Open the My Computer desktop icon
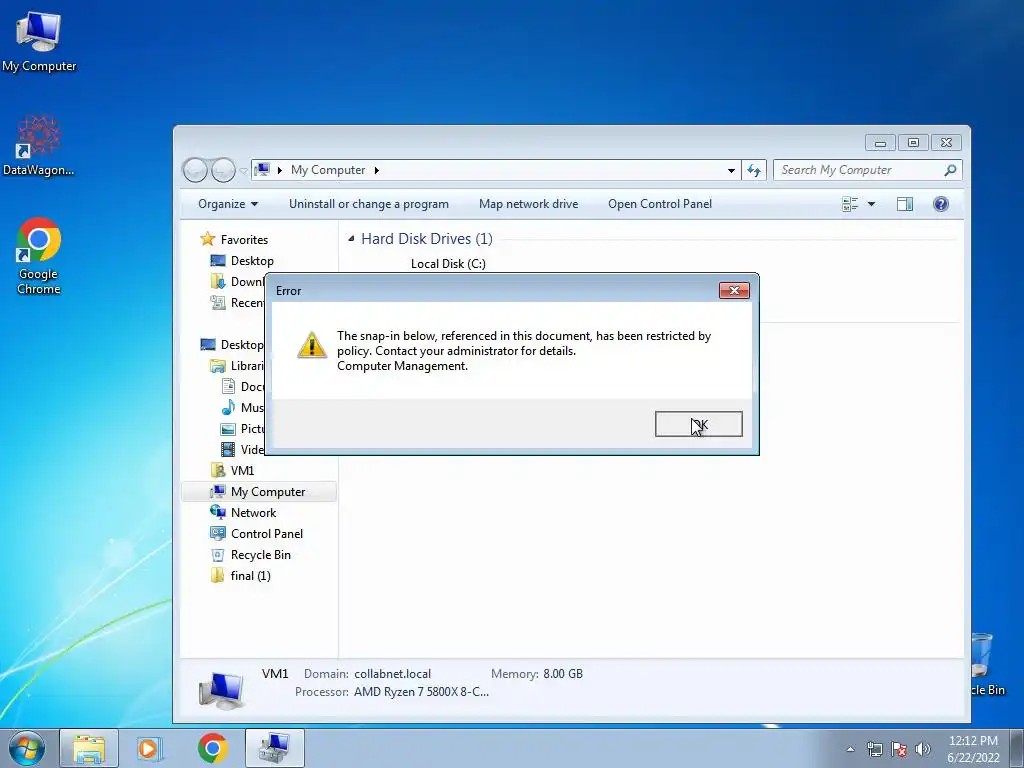Image resolution: width=1024 pixels, height=768 pixels. point(39,42)
